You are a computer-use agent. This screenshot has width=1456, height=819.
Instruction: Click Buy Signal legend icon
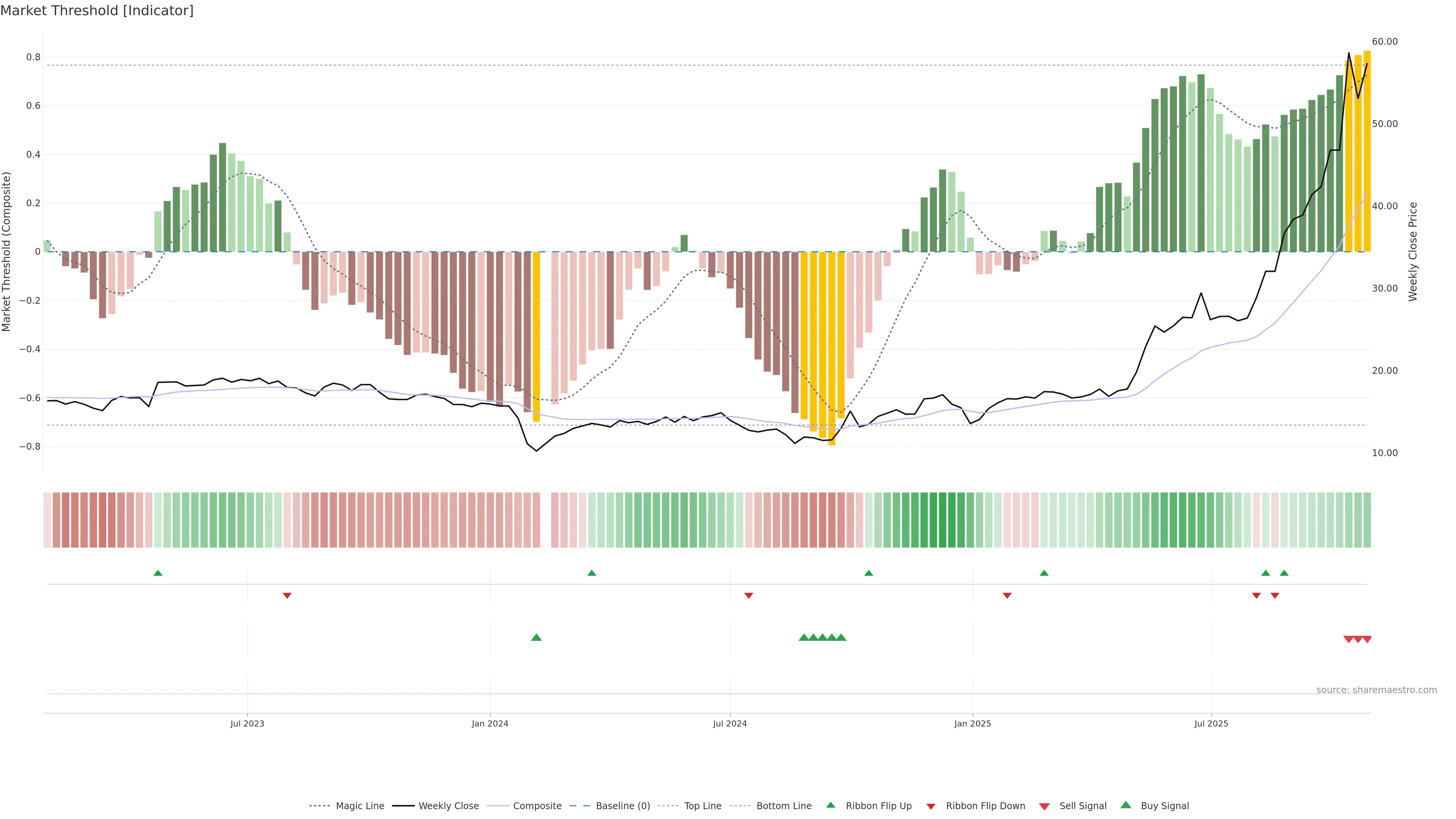point(1126,805)
